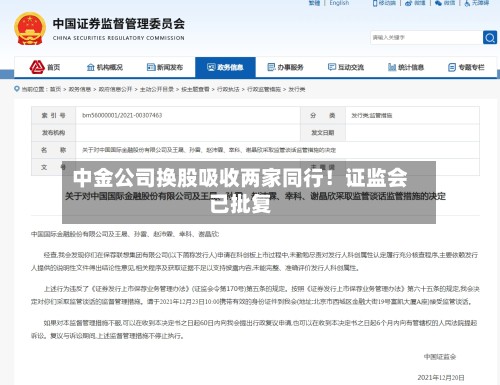Click the 分类 table label
The image size is (500, 385).
point(323,115)
